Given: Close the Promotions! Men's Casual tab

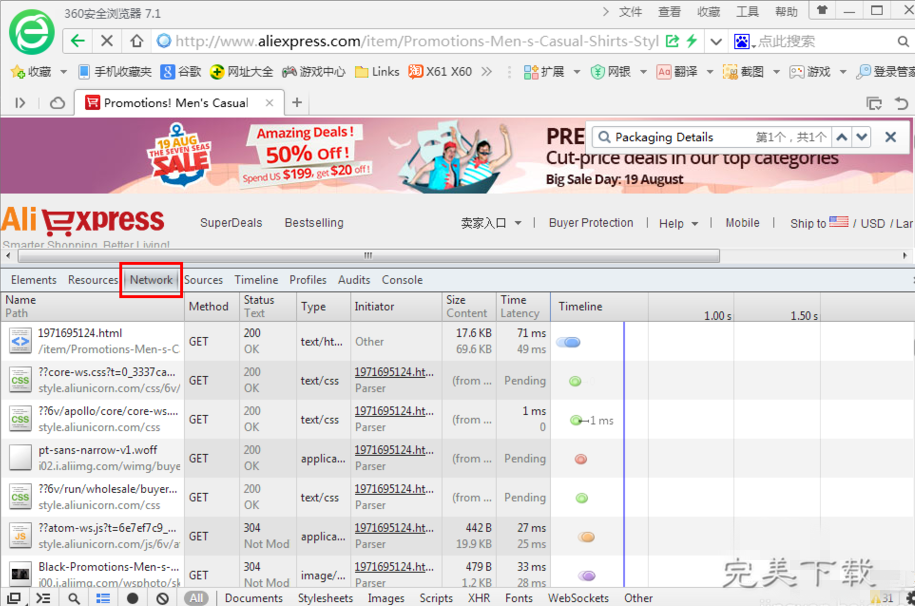Looking at the screenshot, I should pyautogui.click(x=269, y=103).
